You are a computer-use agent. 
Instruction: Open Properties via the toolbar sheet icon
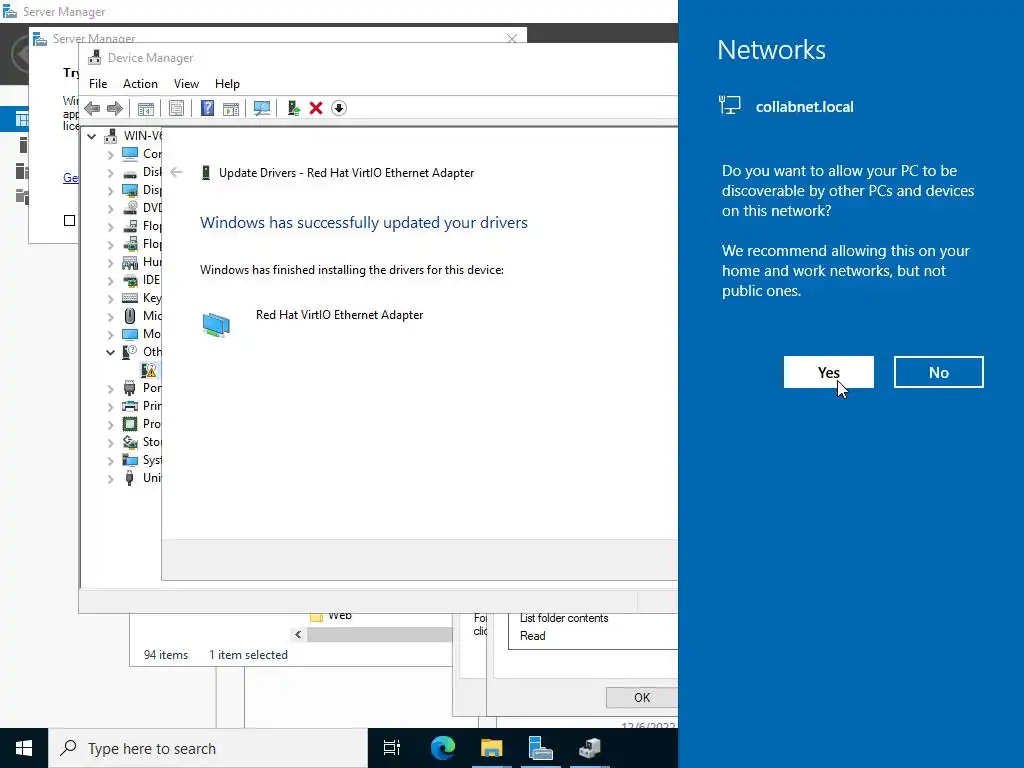click(176, 108)
